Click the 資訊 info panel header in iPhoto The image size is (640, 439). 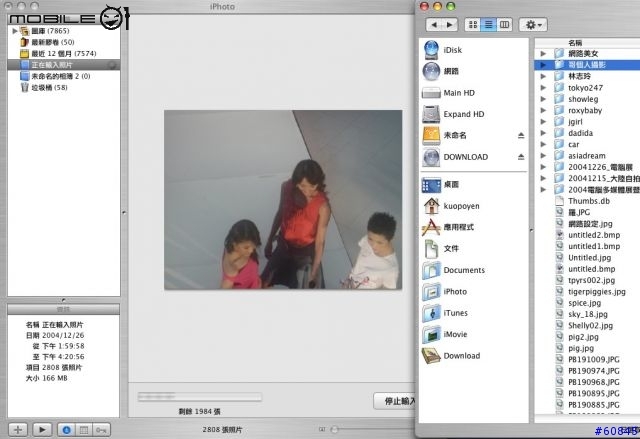point(63,309)
